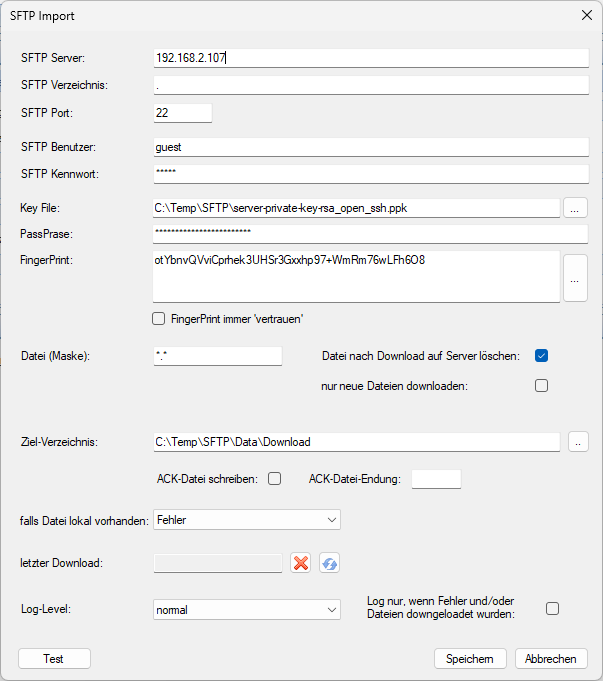Enable nur neue Dateien downloaden
Viewport: 603px width, 681px height.
point(541,386)
